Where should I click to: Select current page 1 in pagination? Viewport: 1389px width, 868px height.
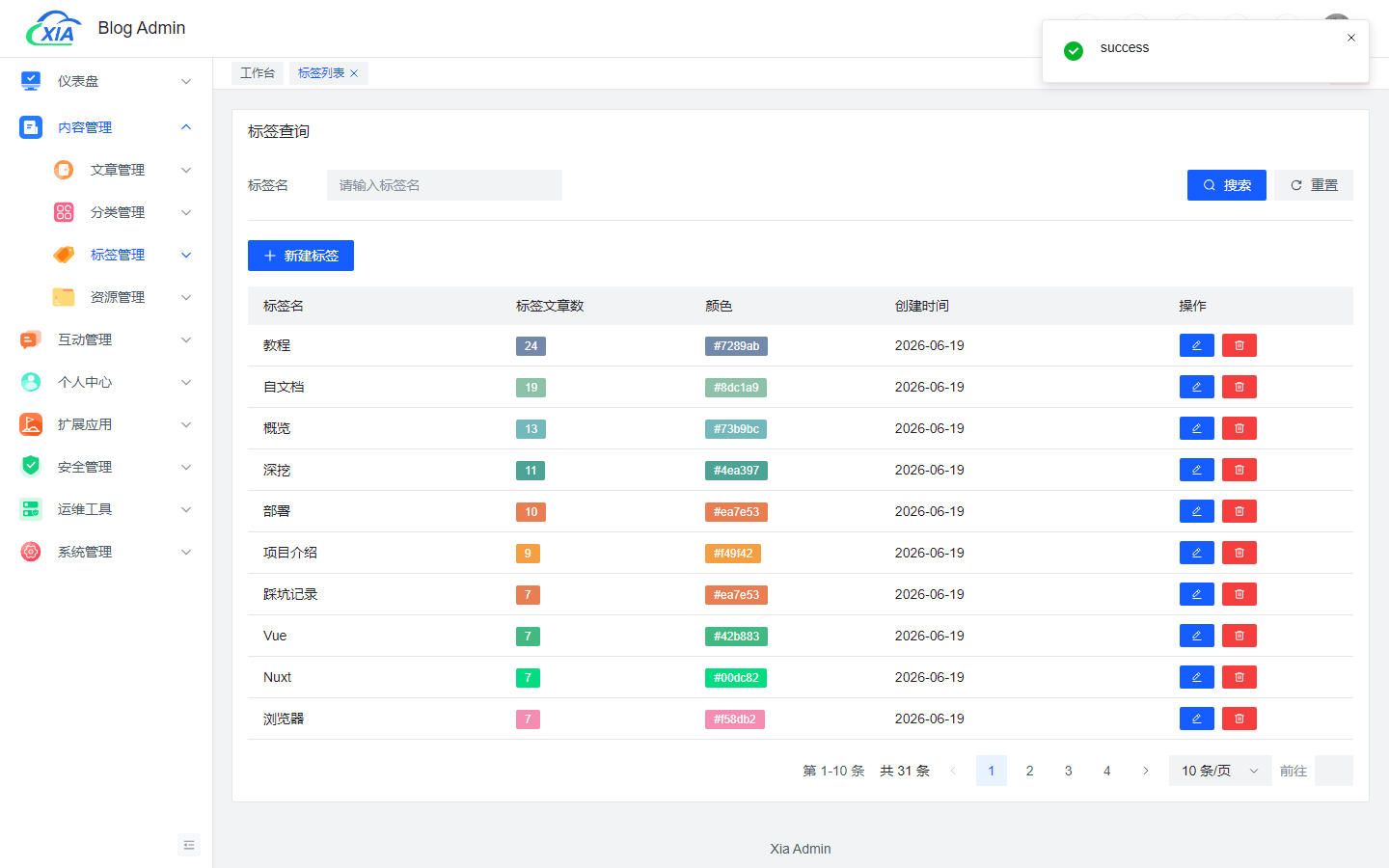[x=992, y=771]
